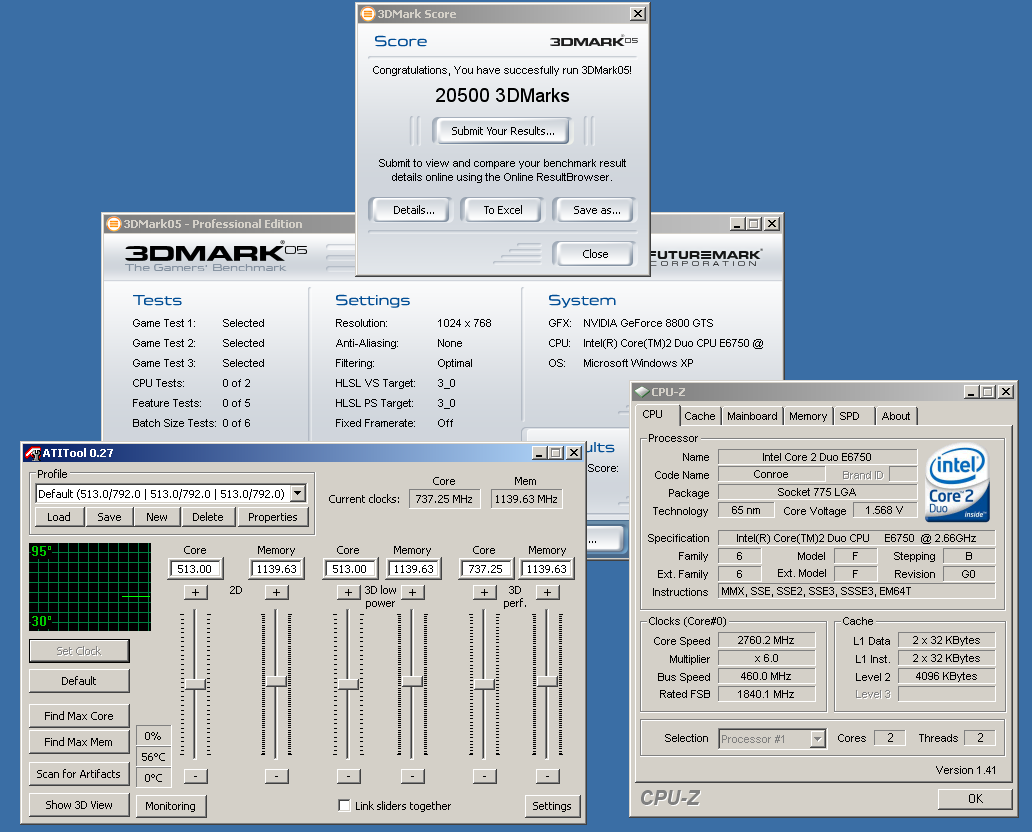This screenshot has width=1032, height=832.
Task: Click the Default button in ATITool
Action: (79, 681)
